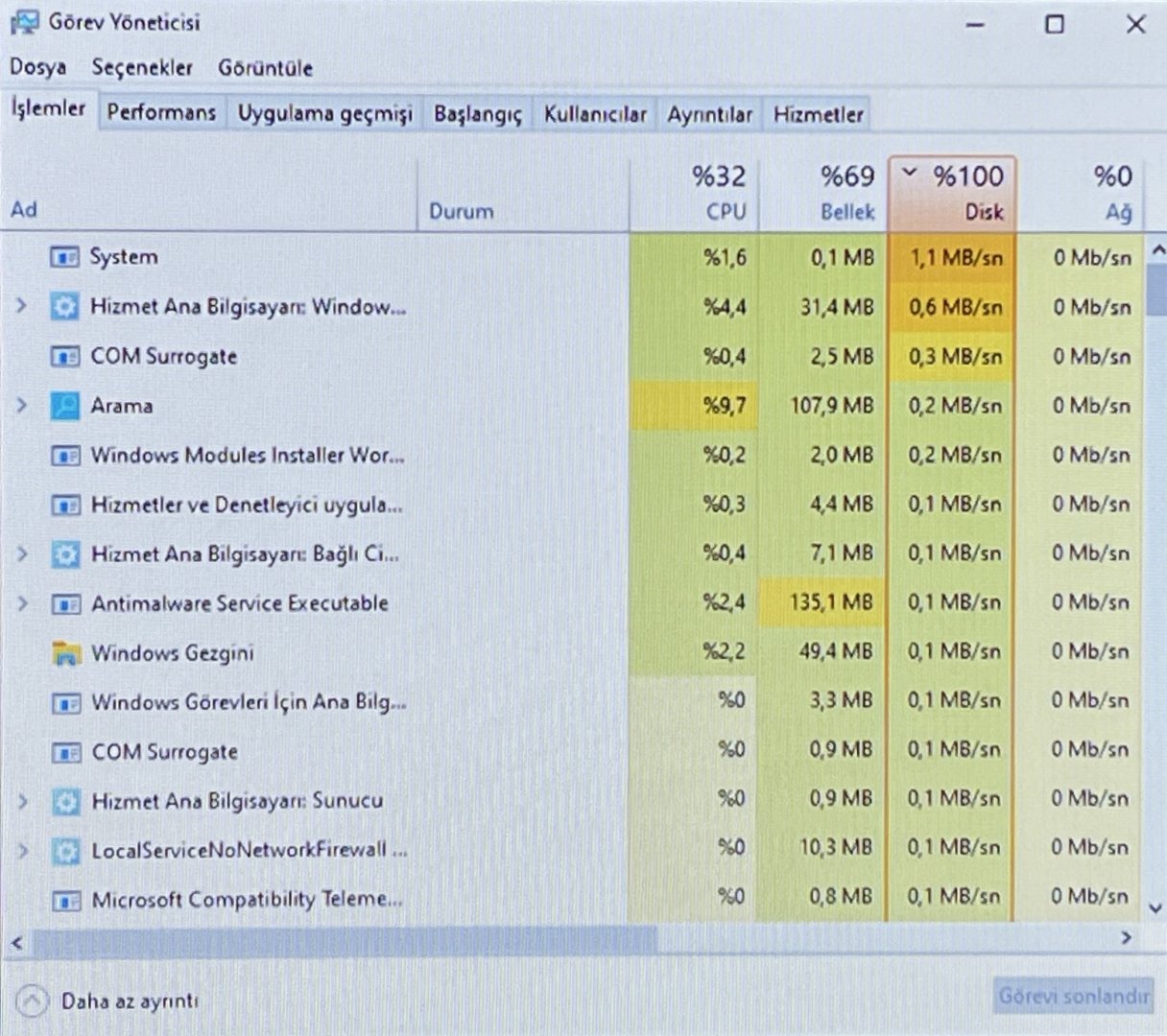Switch to the Performans tab
The width and height of the screenshot is (1167, 1036).
[161, 112]
